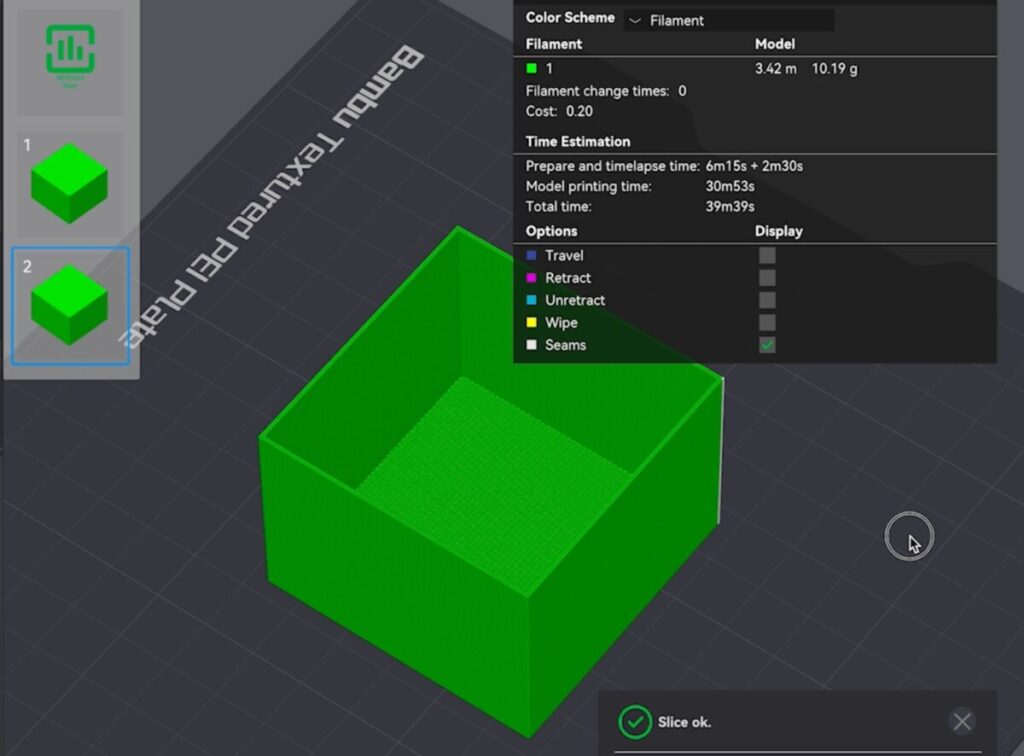The height and width of the screenshot is (756, 1024).
Task: Enable the Retract display checkbox
Action: click(767, 278)
